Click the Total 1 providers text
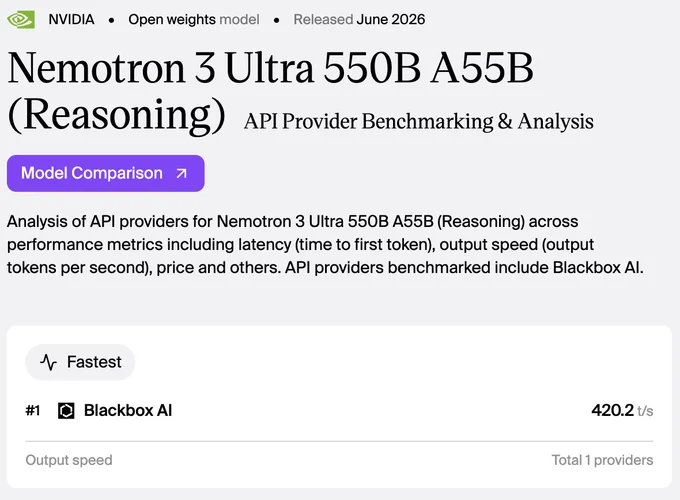The image size is (680, 500). [x=602, y=460]
